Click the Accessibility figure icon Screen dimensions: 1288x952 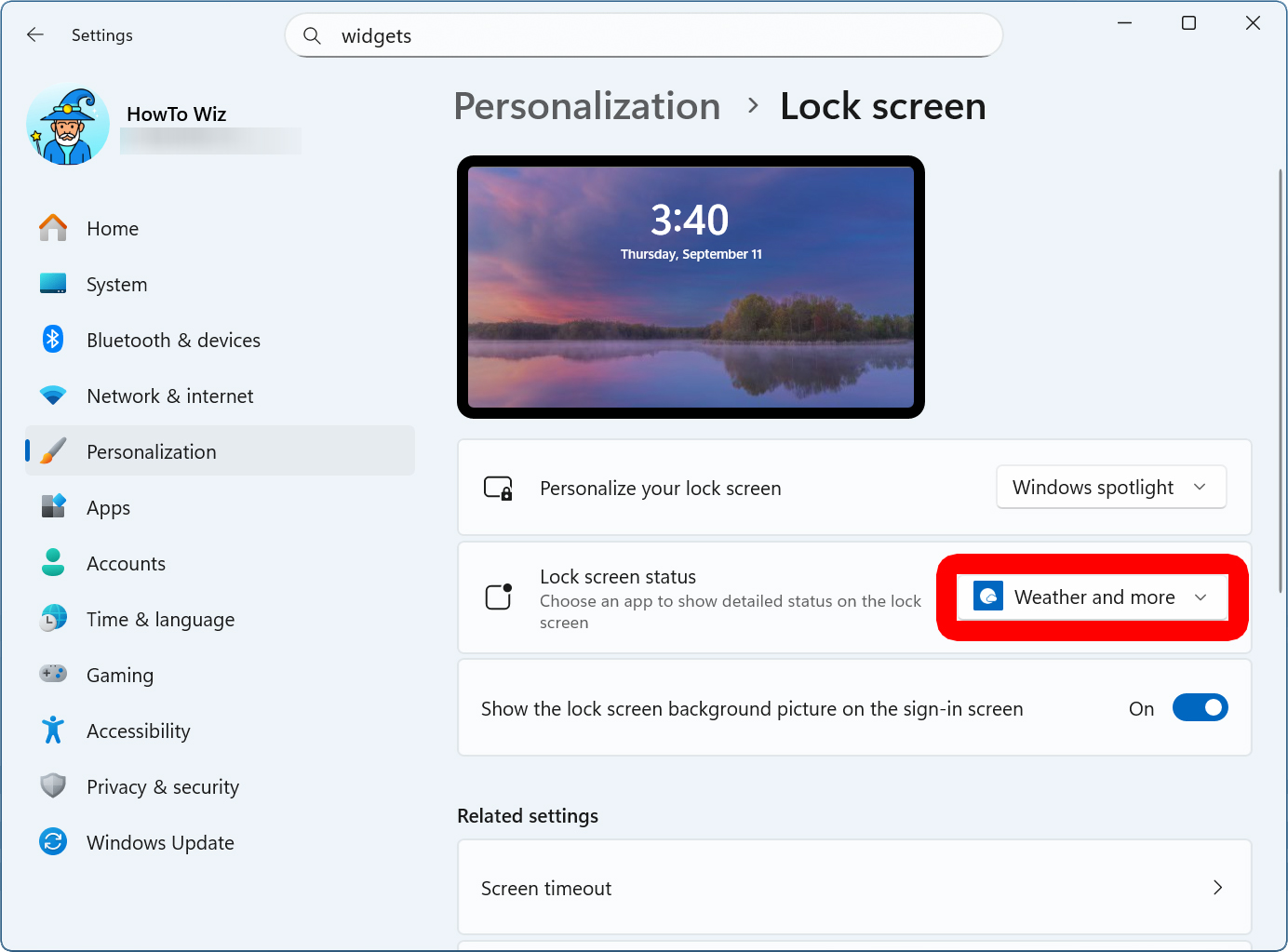click(x=53, y=731)
